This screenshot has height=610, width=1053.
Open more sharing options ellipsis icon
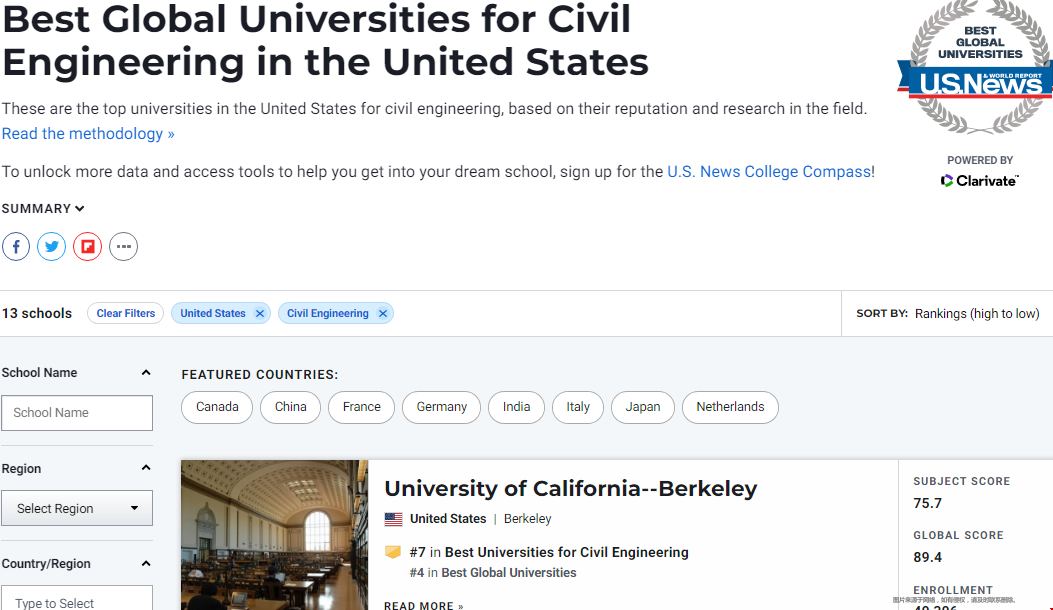click(x=123, y=246)
